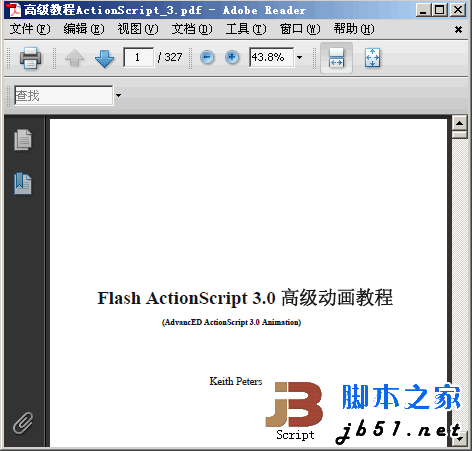The height and width of the screenshot is (451, 472).
Task: Click the Print icon in toolbar
Action: point(30,58)
